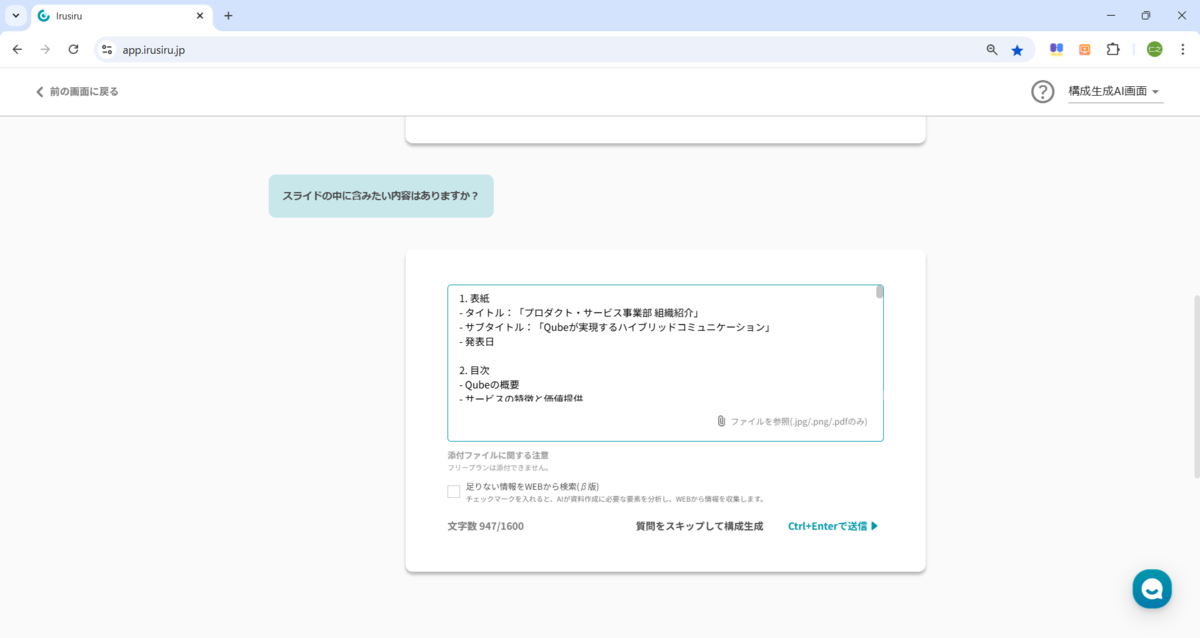
Task: Open the orange extension icon
Action: [1084, 49]
